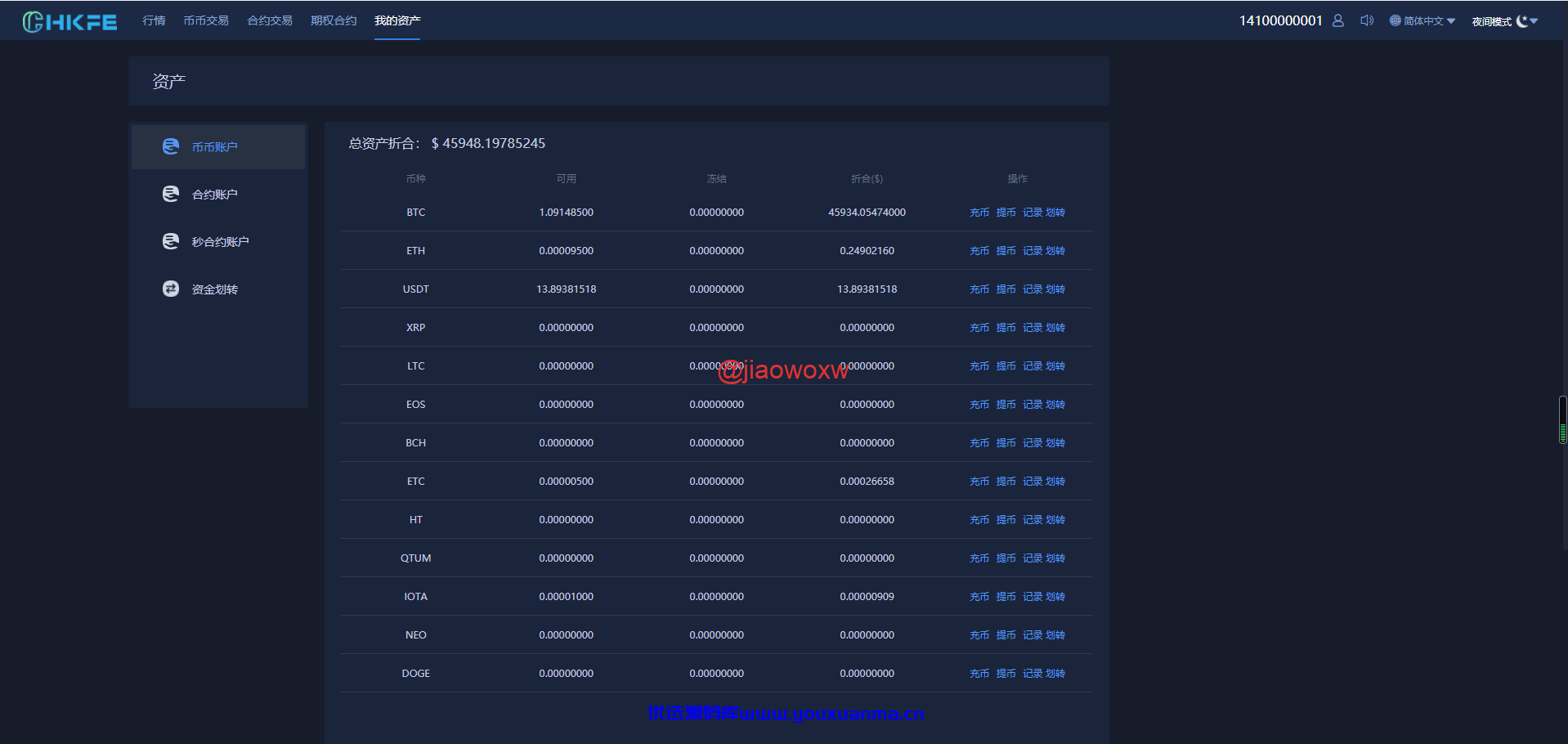This screenshot has width=1568, height=744.
Task: Click the 可用 column header
Action: (566, 178)
